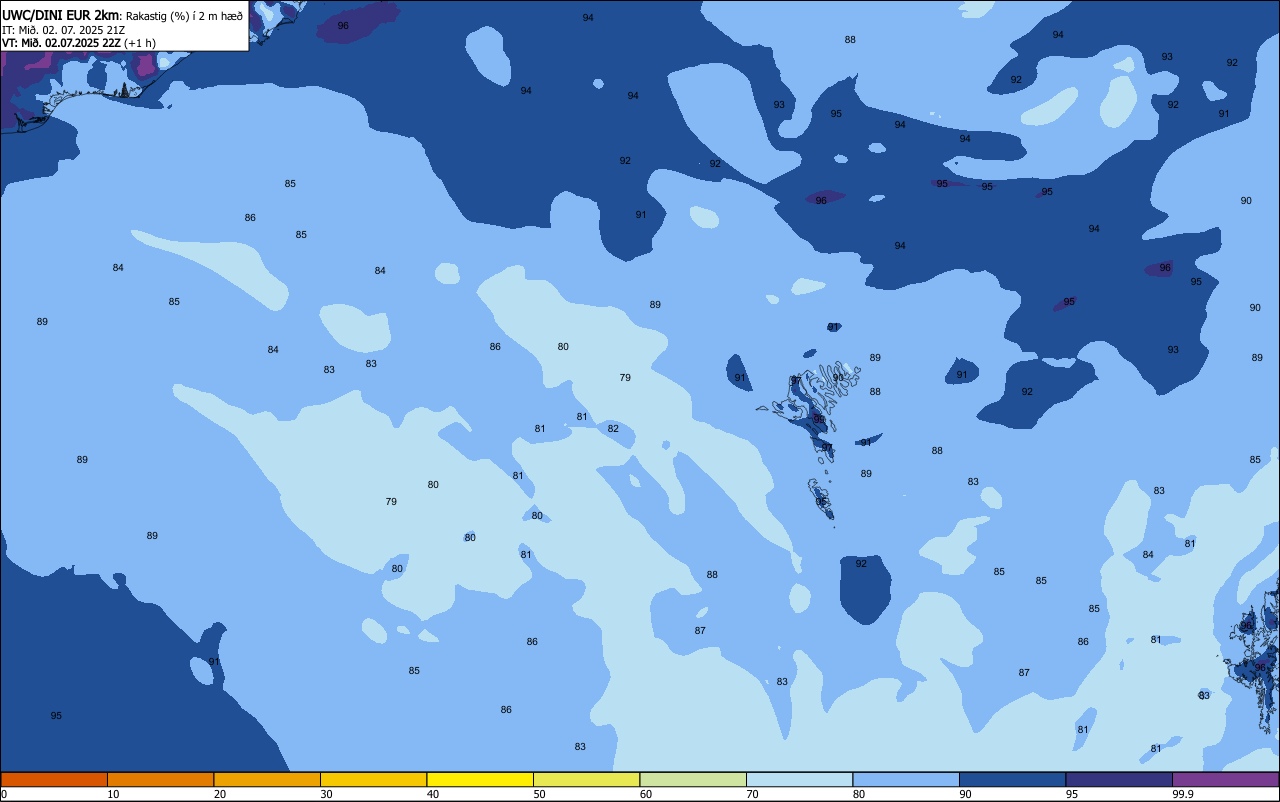Viewport: 1280px width, 802px height.
Task: Click the "UWC/DINI EUR 2km" title text
Action: point(61,15)
